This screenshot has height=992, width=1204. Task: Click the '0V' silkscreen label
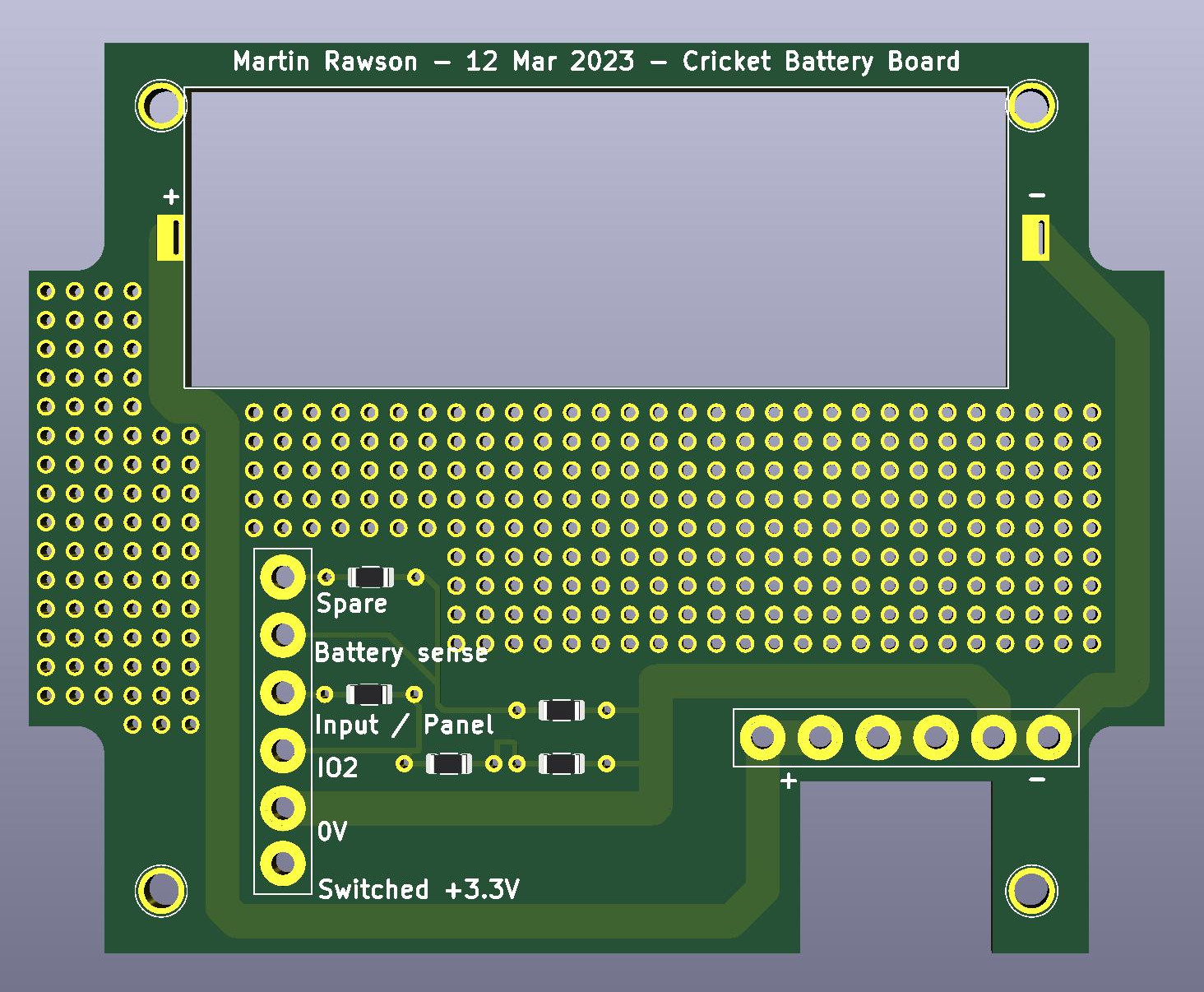click(x=332, y=832)
